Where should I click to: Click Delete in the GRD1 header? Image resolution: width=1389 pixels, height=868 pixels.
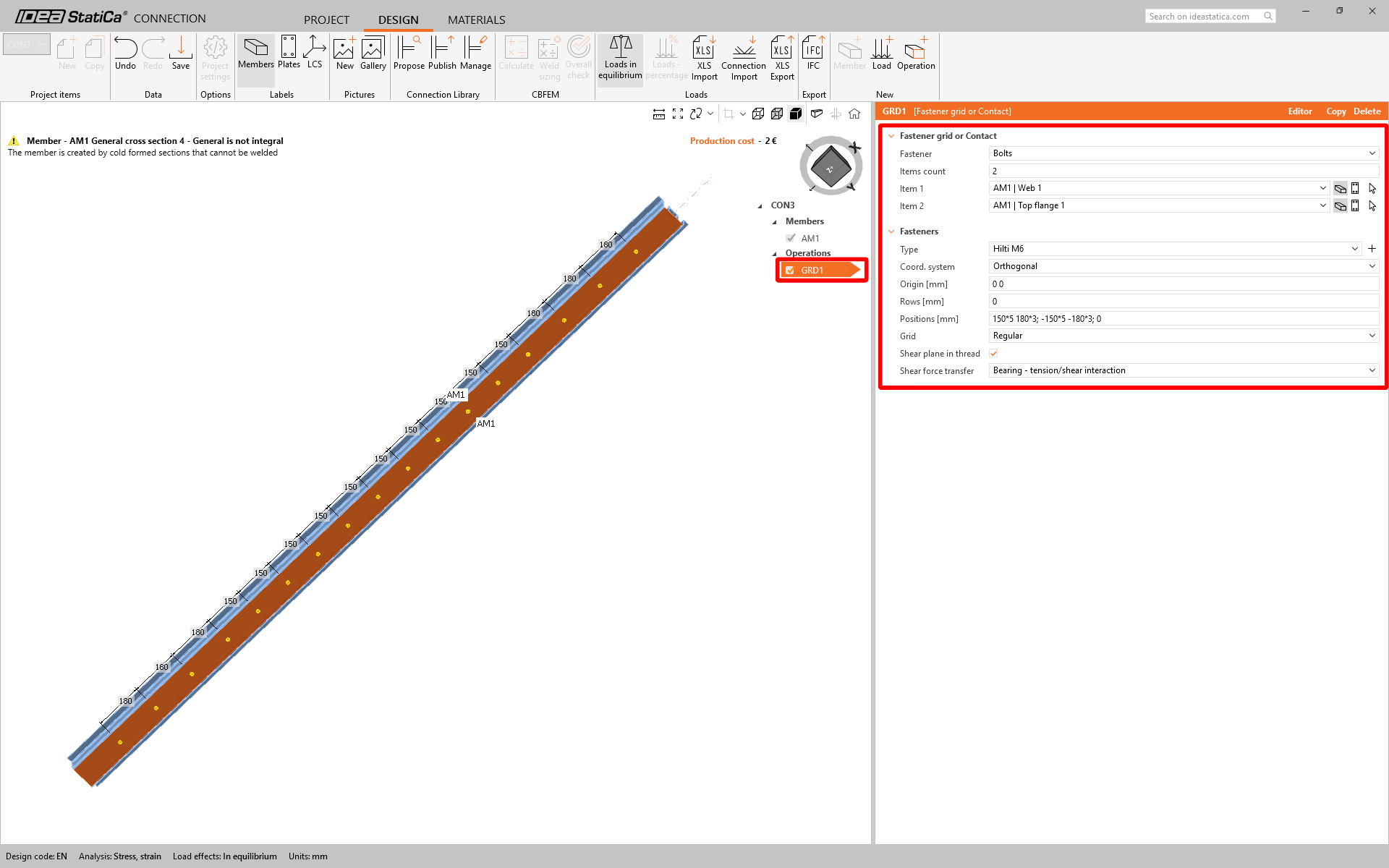tap(1367, 111)
